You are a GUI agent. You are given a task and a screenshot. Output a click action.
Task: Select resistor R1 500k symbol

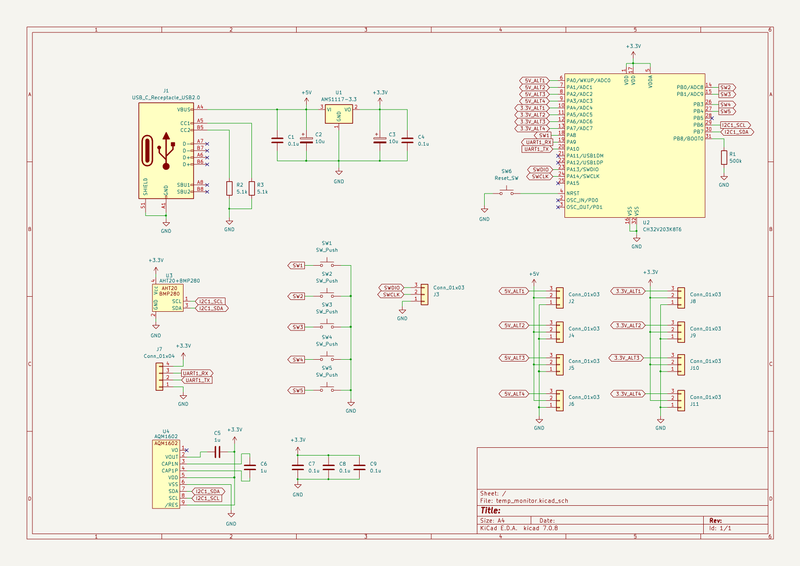(x=723, y=156)
